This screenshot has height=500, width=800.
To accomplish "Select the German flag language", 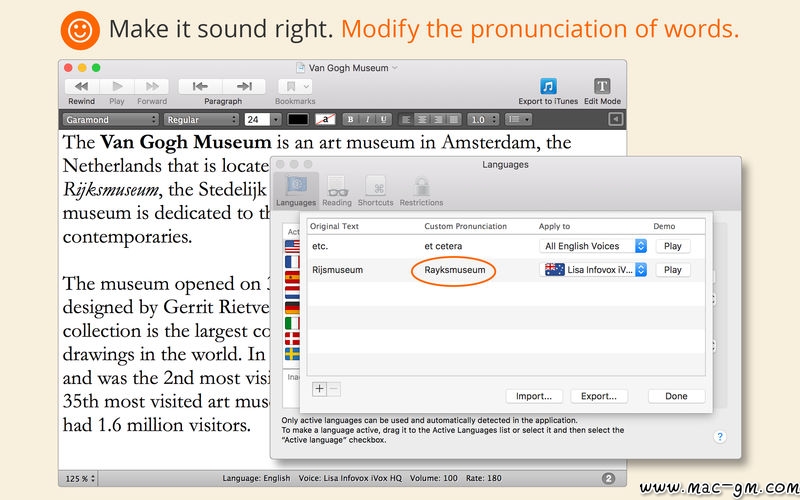I will point(292,308).
